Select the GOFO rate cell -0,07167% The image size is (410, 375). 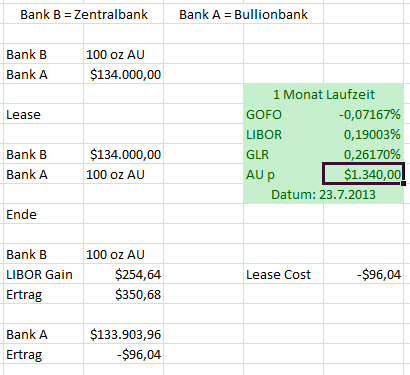[363, 114]
